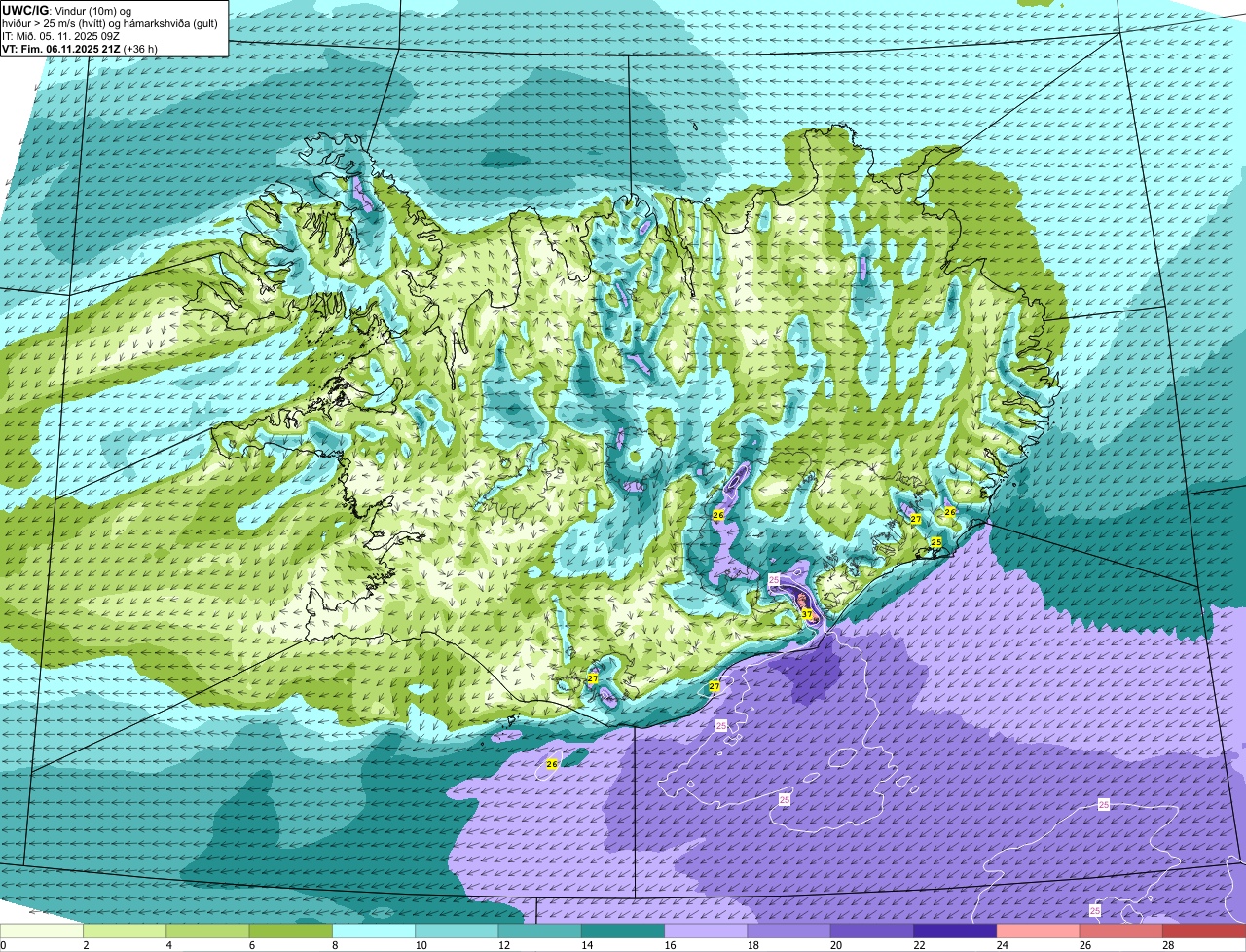Screen dimensions: 1246x952
Task: Pick the 18–20 m/s medium purple legend swatch
Action: pos(789,931)
